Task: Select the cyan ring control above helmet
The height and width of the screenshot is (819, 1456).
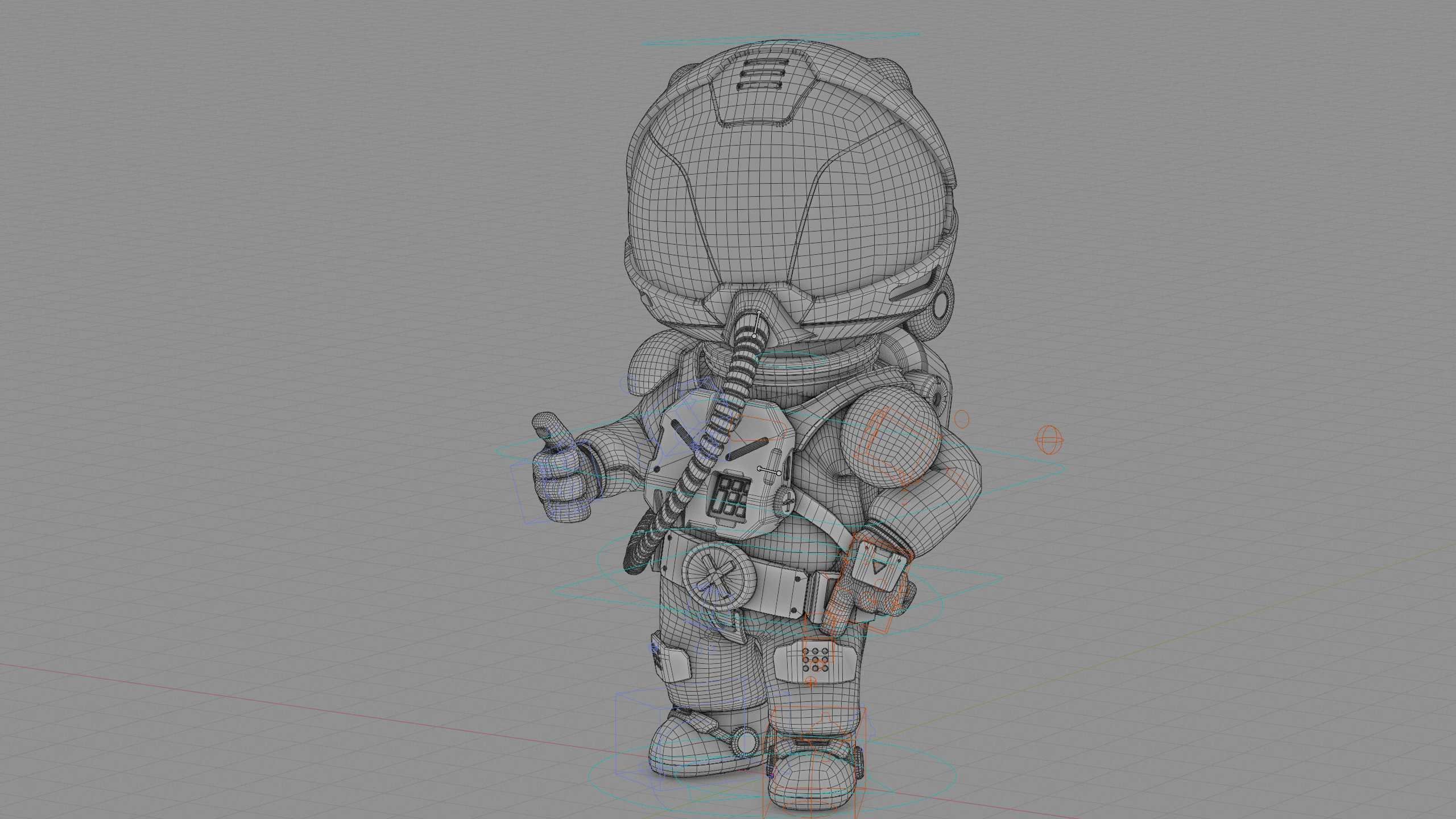Action: click(782, 39)
